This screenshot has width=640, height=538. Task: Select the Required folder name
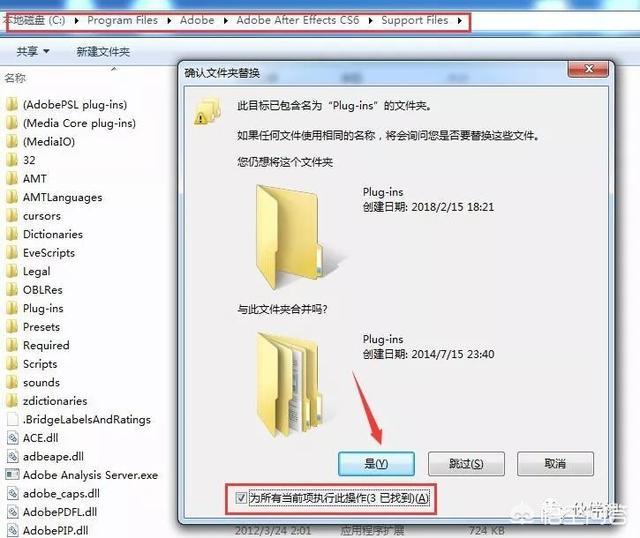tap(46, 345)
